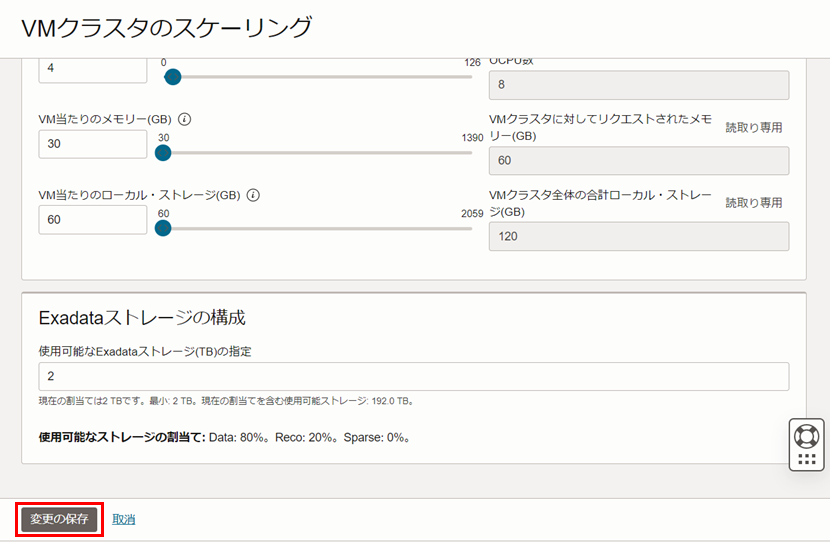This screenshot has height=542, width=830.
Task: Focus the VM当たりのメモリー input showing 30
Action: click(x=93, y=144)
